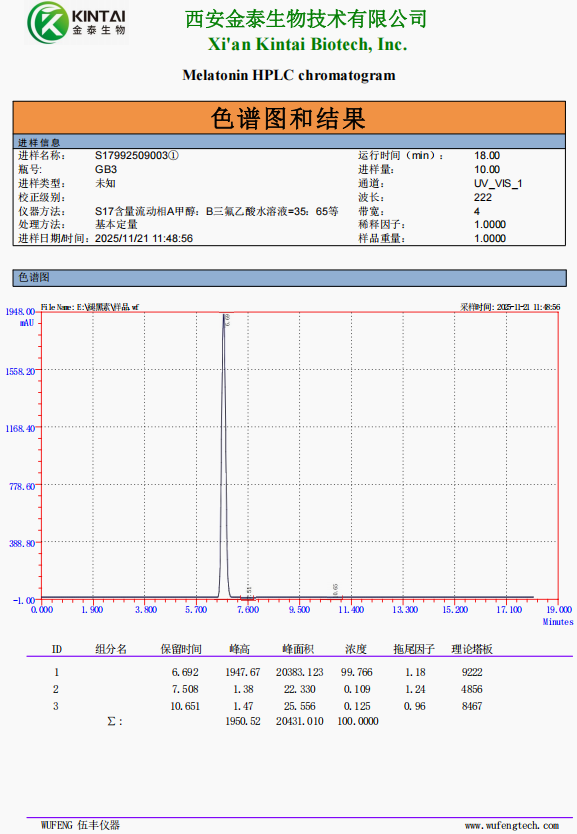Click injection date '2025/11/21 11:48:56'
577x834 pixels.
point(144,238)
